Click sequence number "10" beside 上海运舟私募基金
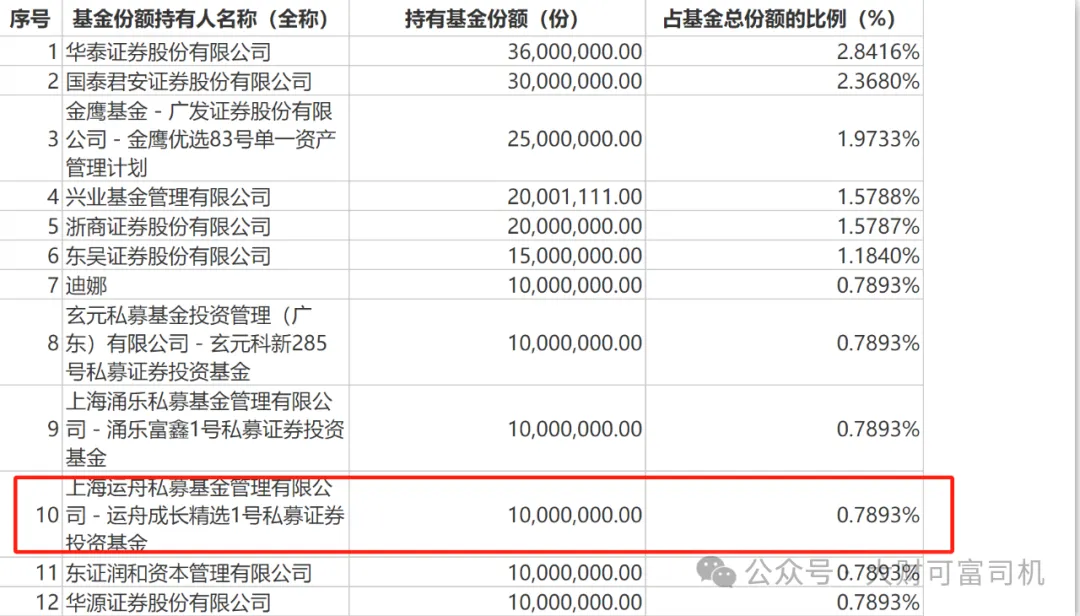Viewport: 1080px width, 616px height. tap(48, 515)
